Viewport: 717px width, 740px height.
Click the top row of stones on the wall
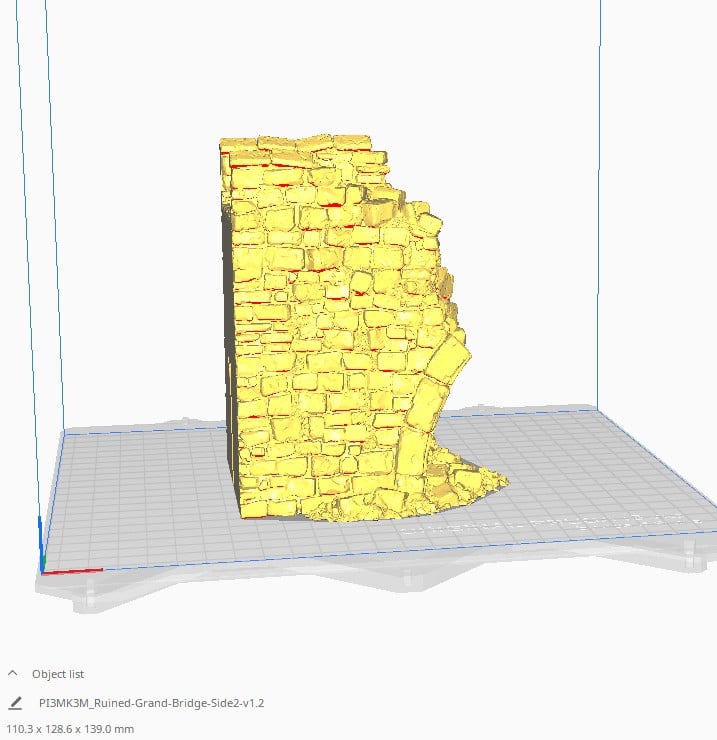[300, 150]
